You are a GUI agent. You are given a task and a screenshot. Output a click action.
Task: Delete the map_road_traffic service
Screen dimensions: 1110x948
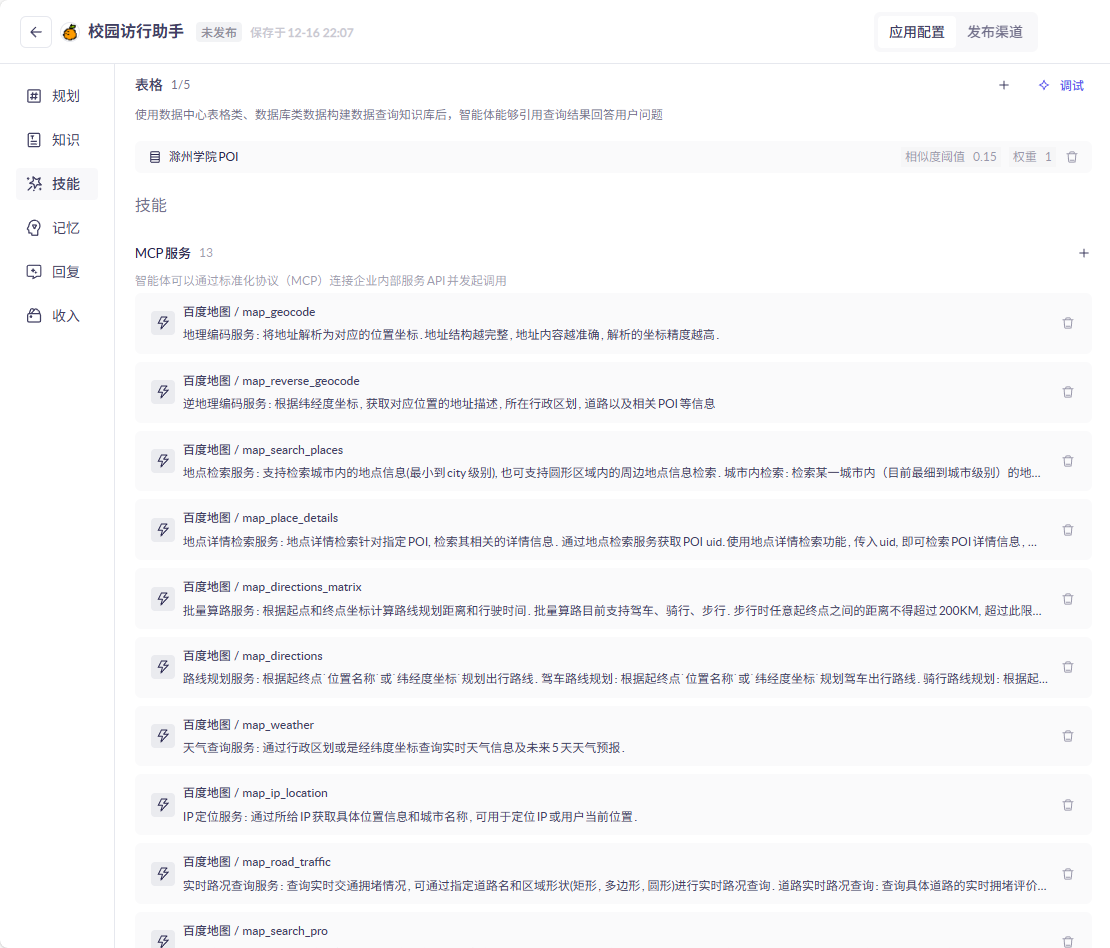coord(1068,874)
